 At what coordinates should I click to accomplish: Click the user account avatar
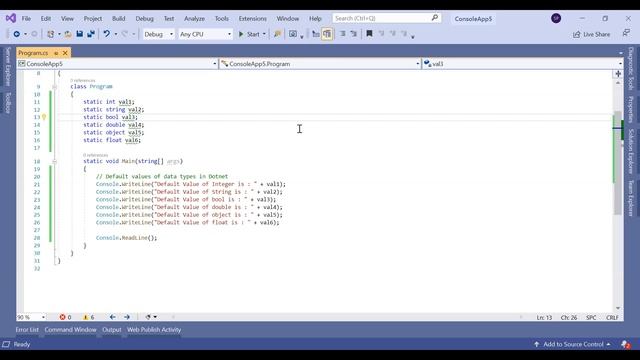tap(556, 18)
